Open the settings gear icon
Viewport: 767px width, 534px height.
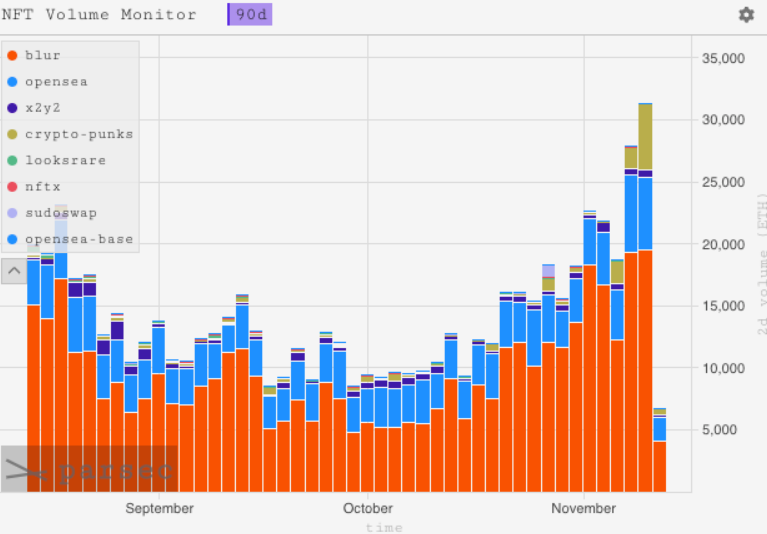click(x=746, y=15)
